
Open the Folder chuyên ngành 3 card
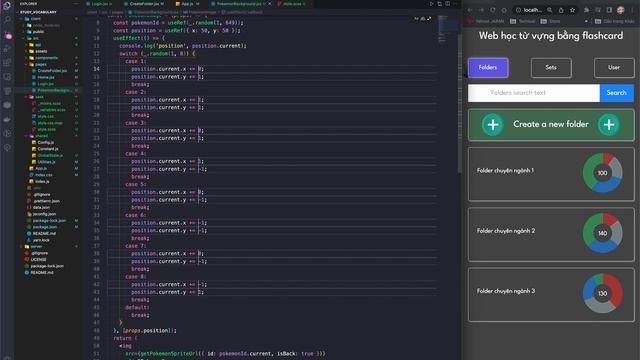click(x=551, y=294)
